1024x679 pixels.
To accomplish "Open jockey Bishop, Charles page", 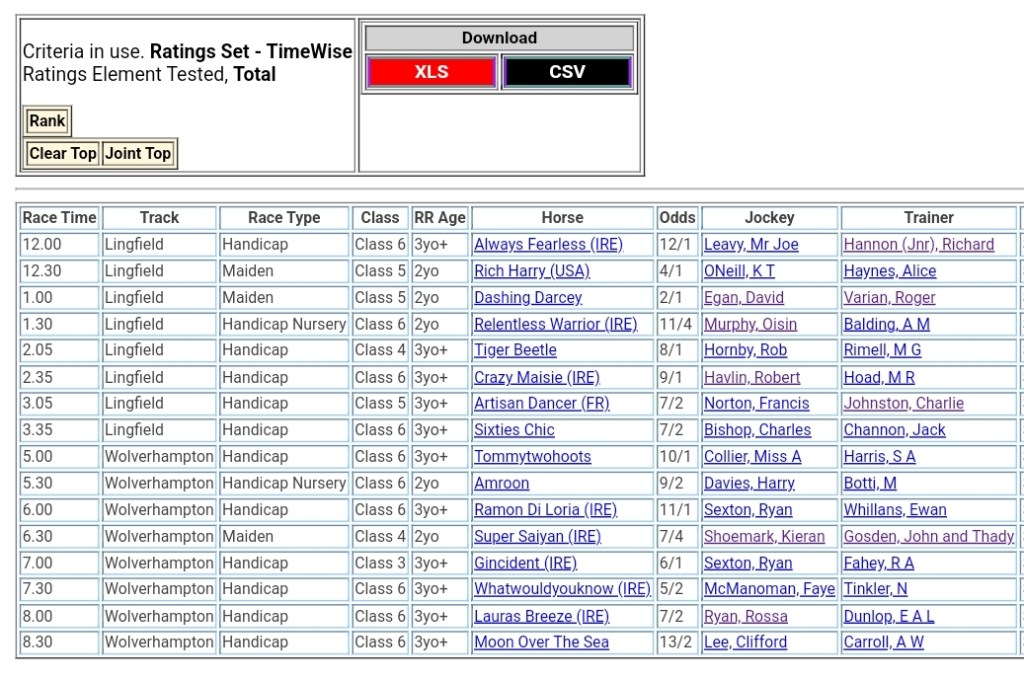I will pos(757,431).
